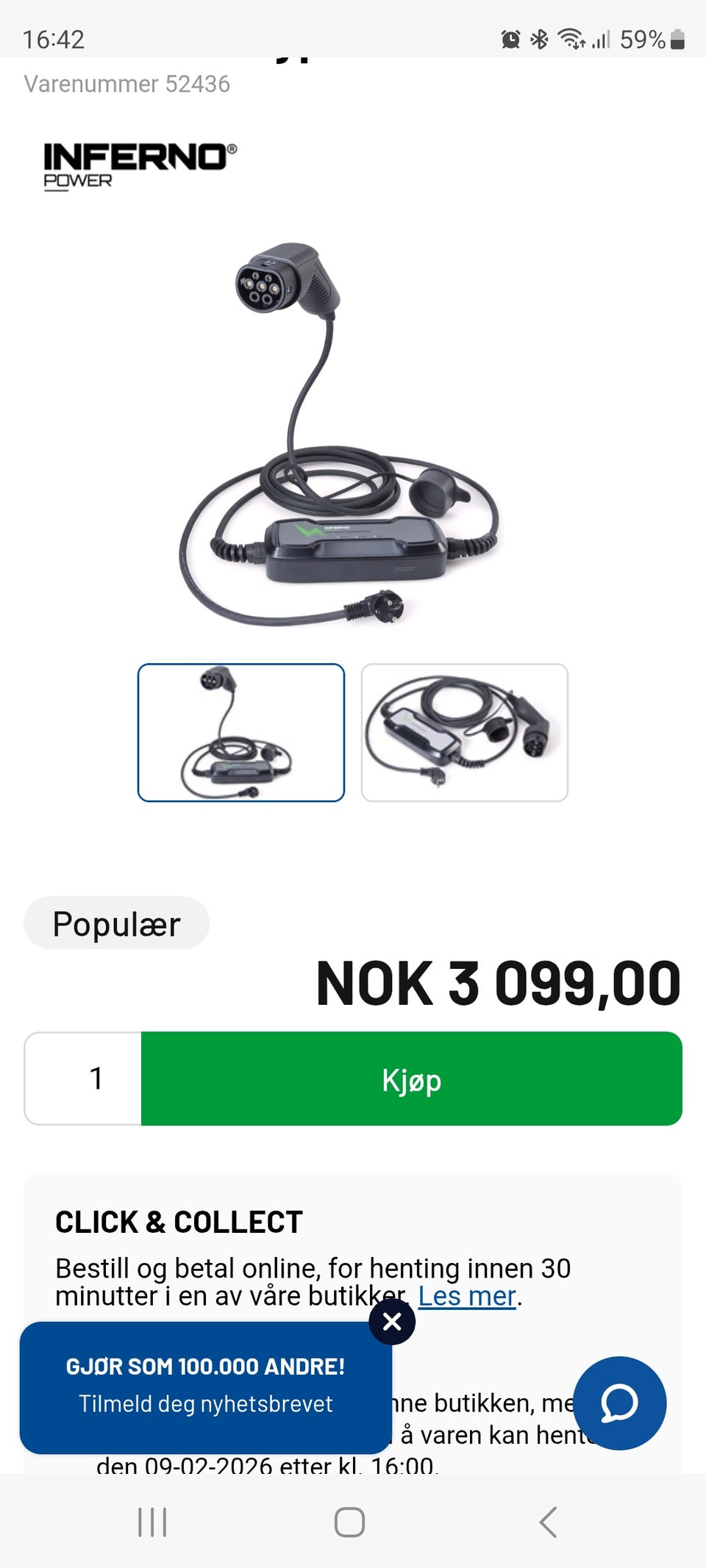Tap Android recent apps icon

[152, 1522]
